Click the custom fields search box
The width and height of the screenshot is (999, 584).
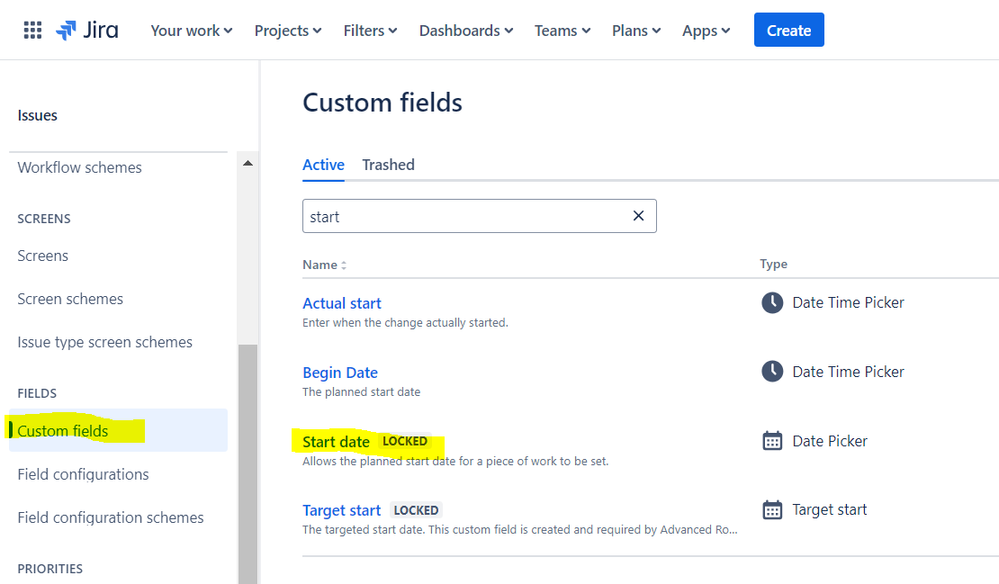pos(465,216)
